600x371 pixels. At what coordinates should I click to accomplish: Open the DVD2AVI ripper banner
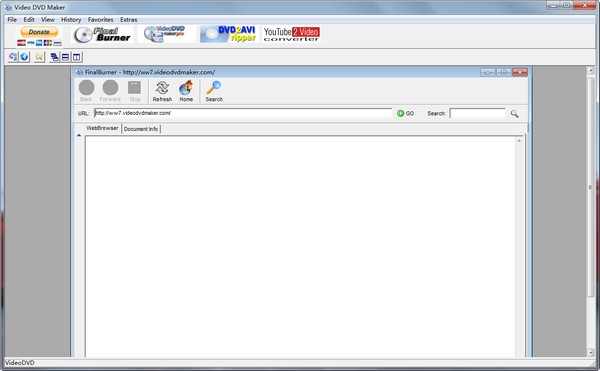[x=229, y=34]
